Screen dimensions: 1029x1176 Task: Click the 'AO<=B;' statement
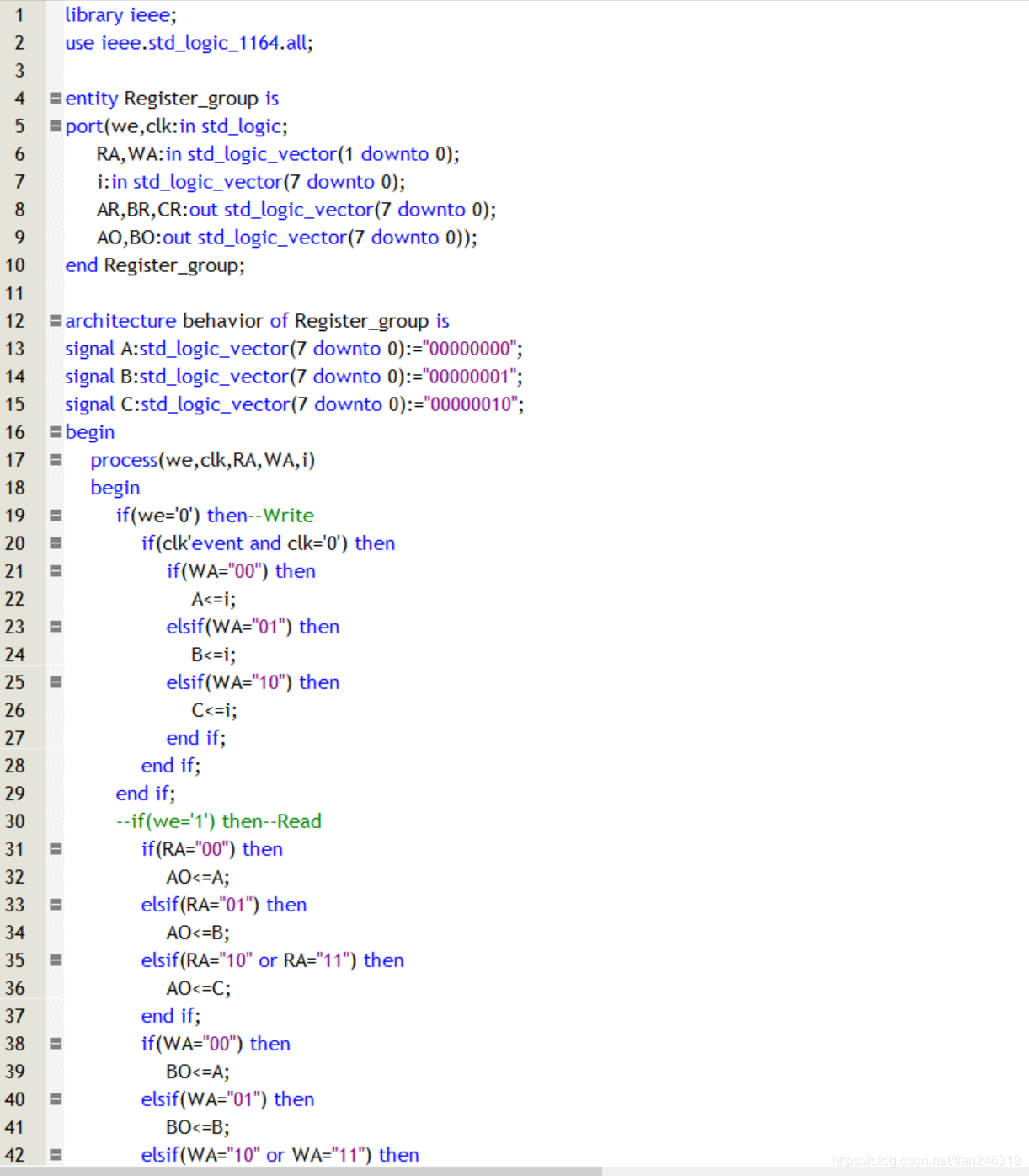click(x=198, y=933)
